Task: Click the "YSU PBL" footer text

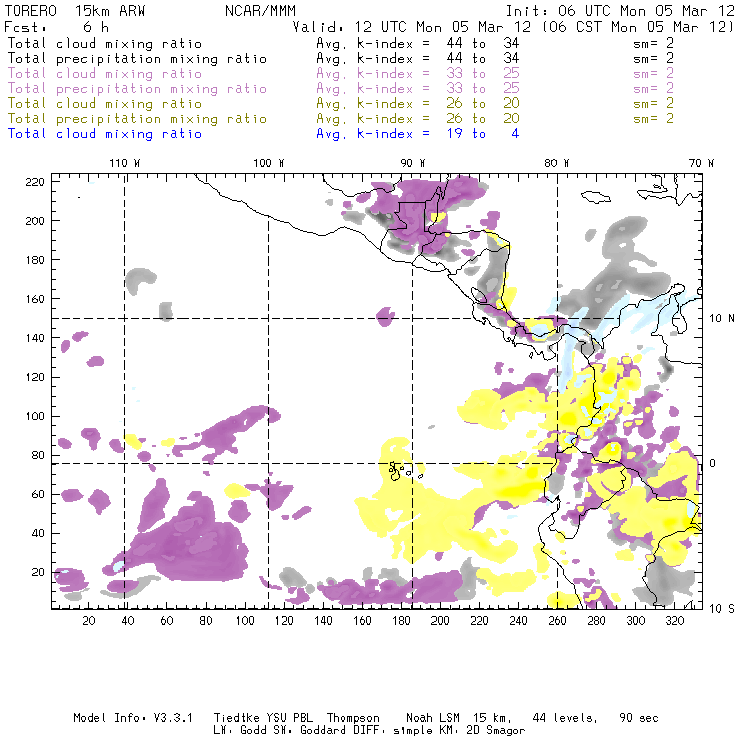Action: 289,718
